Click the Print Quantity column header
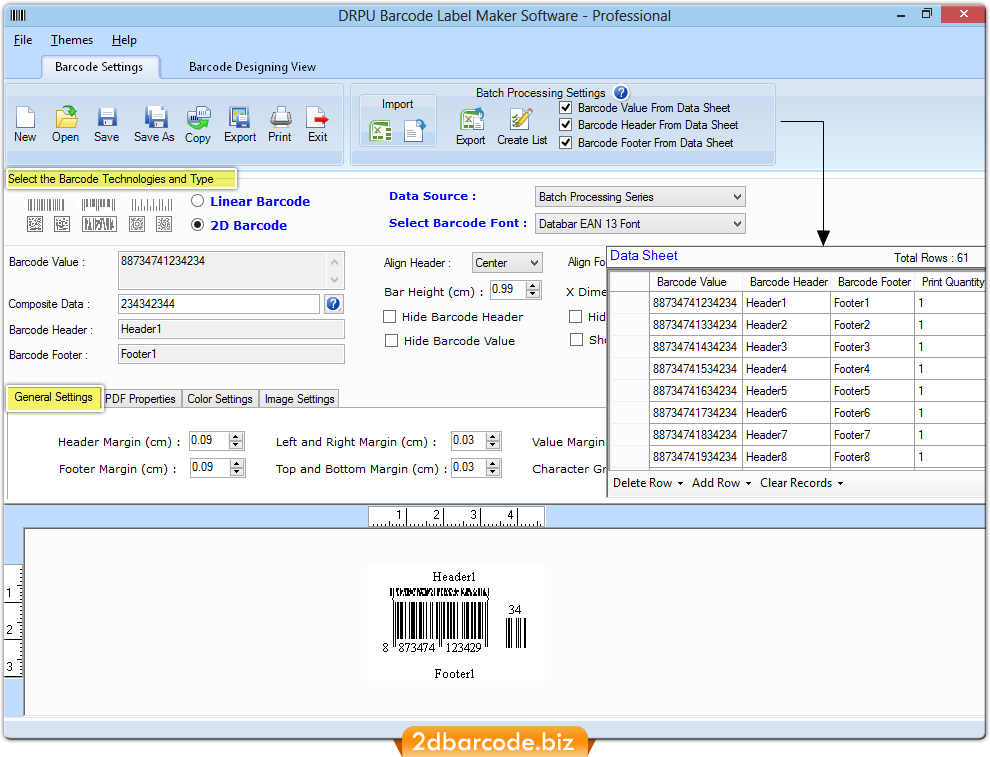Viewport: 990px width, 757px height. tap(951, 282)
